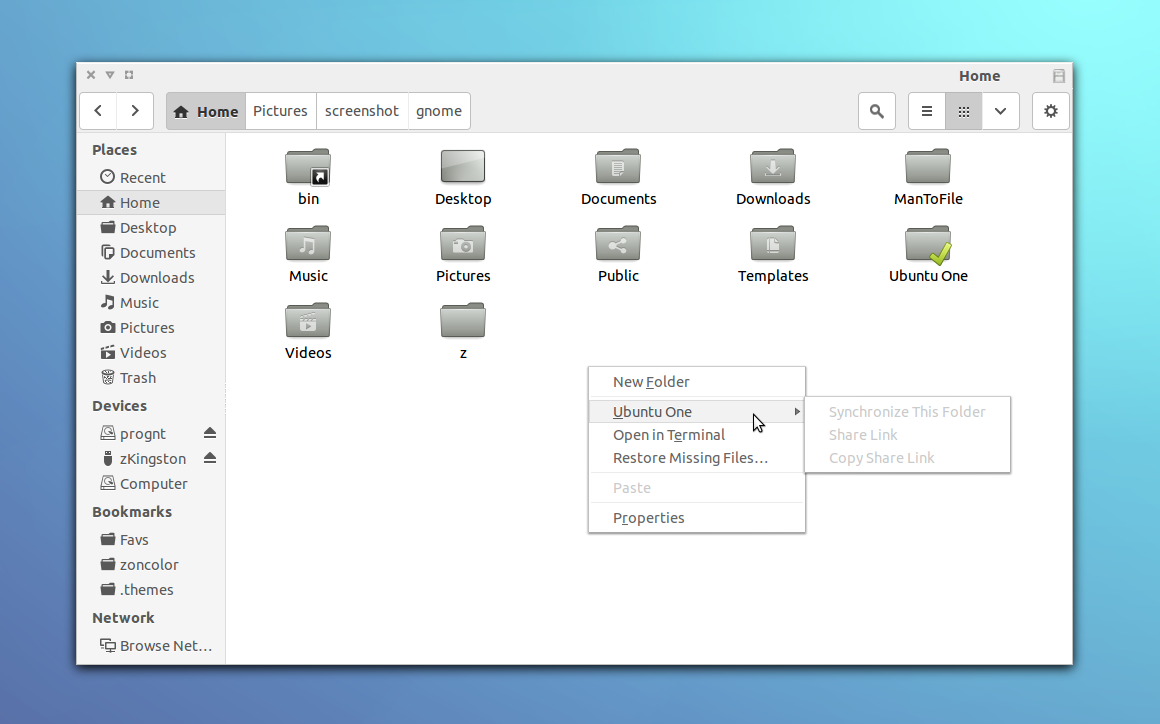The image size is (1160, 724).
Task: Expand the Ubuntu One submenu entry
Action: 697,412
